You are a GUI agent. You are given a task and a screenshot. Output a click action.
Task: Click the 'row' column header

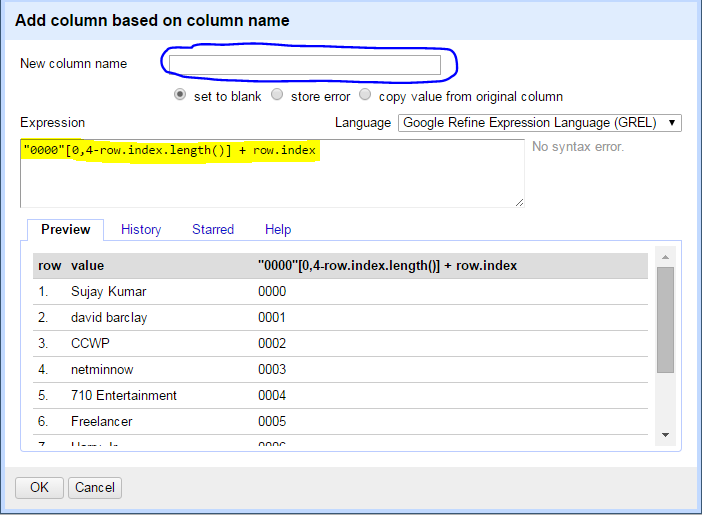[x=49, y=266]
